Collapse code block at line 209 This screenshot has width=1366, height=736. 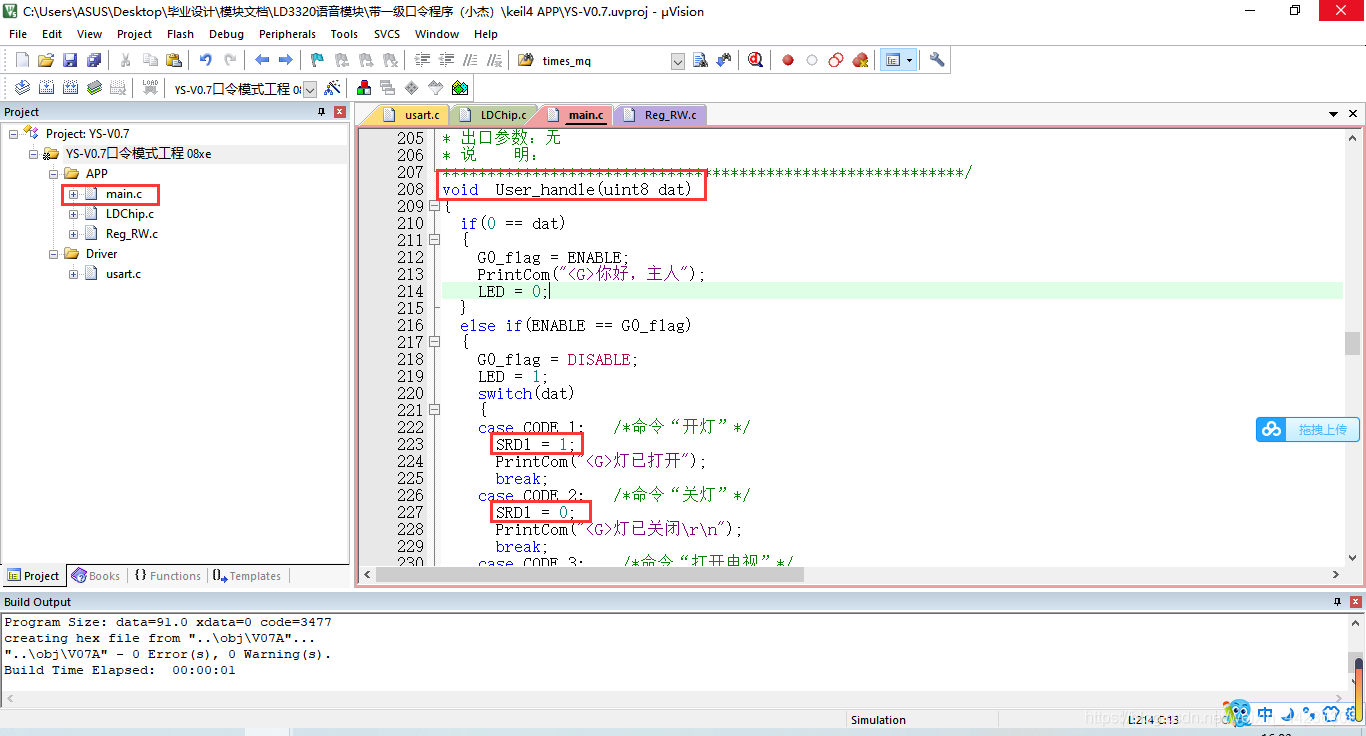pyautogui.click(x=434, y=206)
